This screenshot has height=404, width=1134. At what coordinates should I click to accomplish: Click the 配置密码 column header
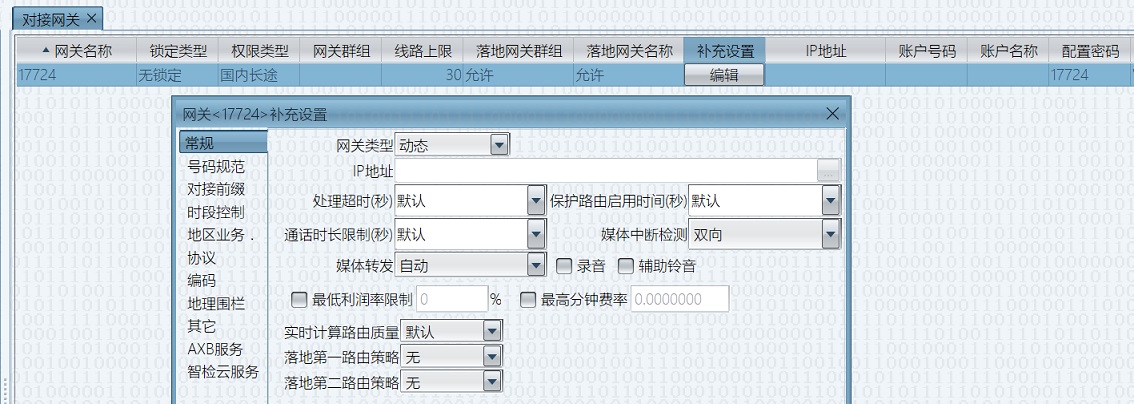click(x=1090, y=51)
